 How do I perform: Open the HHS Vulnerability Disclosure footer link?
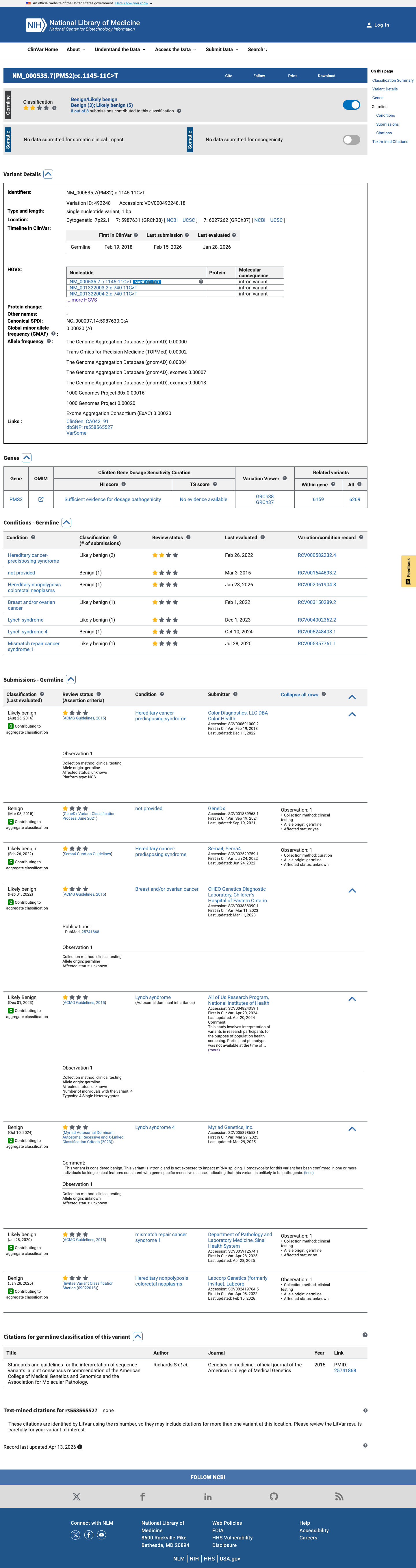tap(232, 1541)
